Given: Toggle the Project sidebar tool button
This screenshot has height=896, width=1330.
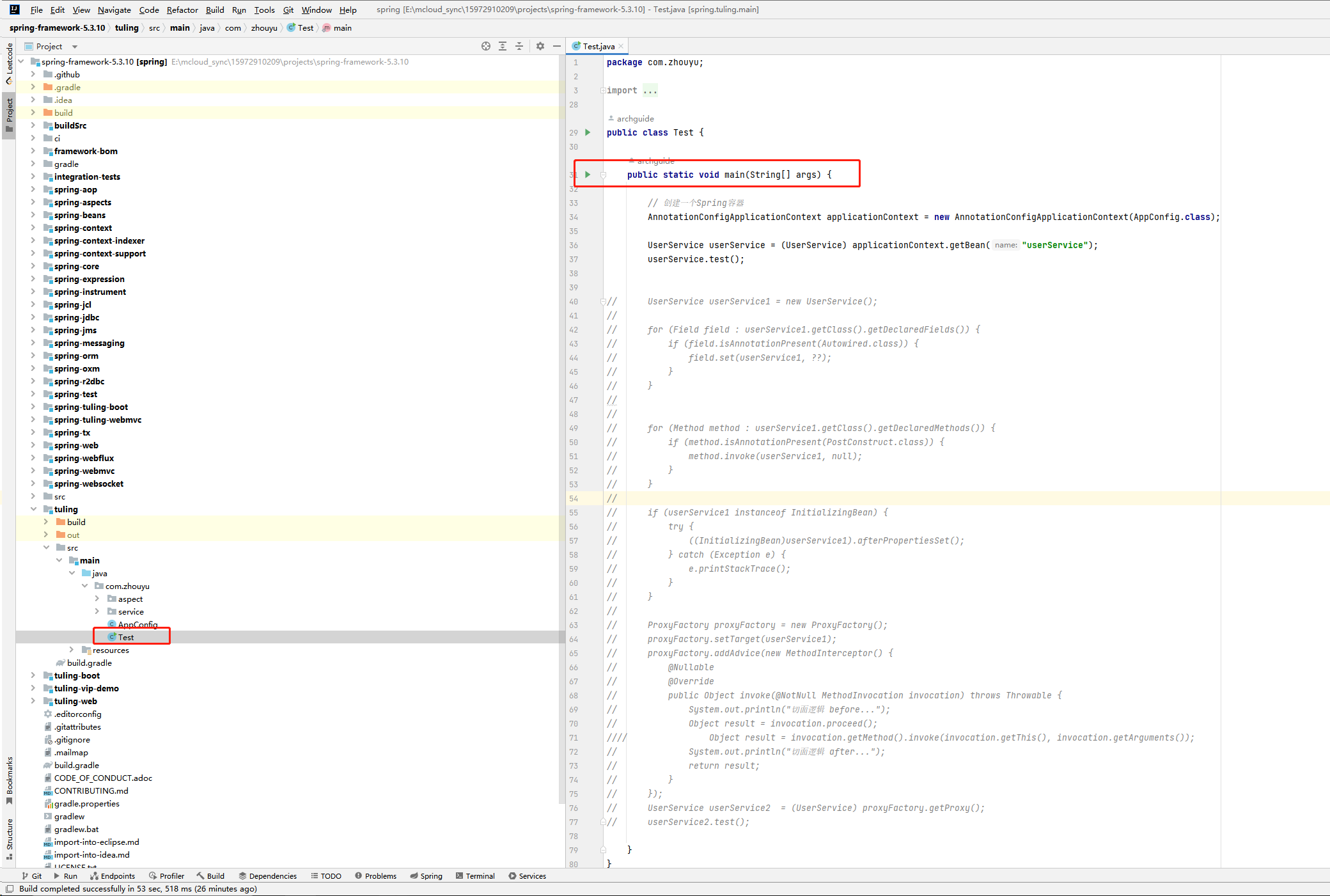Looking at the screenshot, I should (x=9, y=115).
